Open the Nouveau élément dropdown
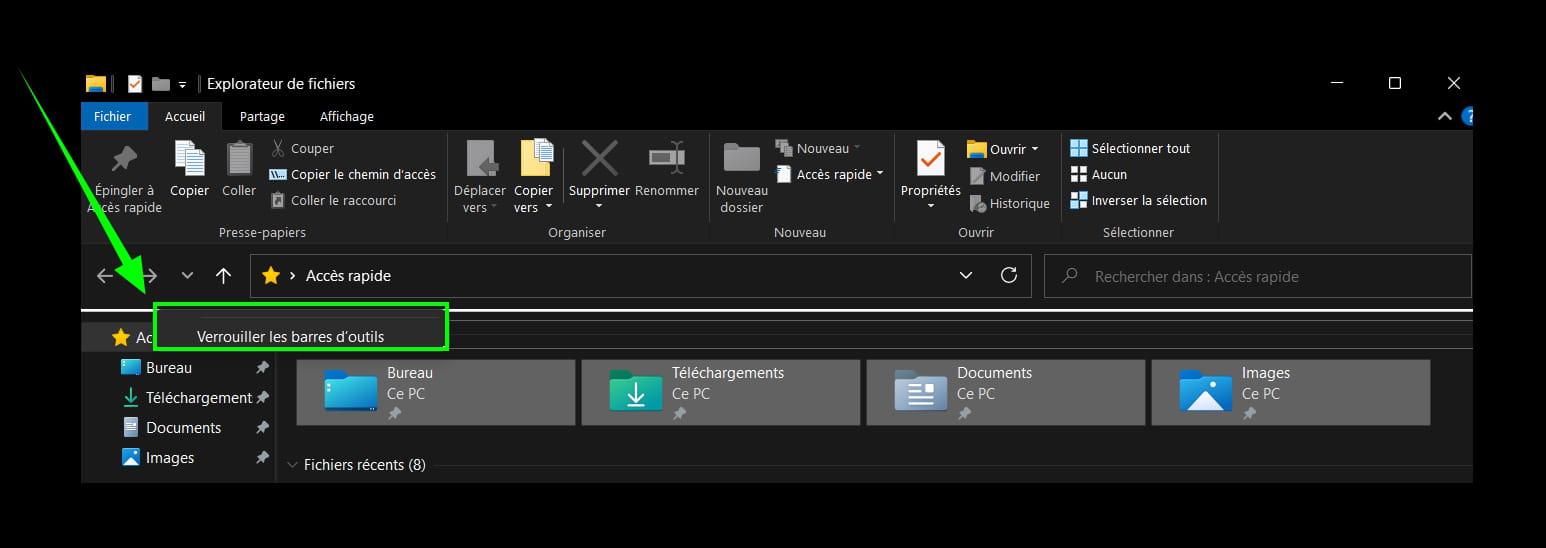The width and height of the screenshot is (1546, 548). click(x=818, y=148)
